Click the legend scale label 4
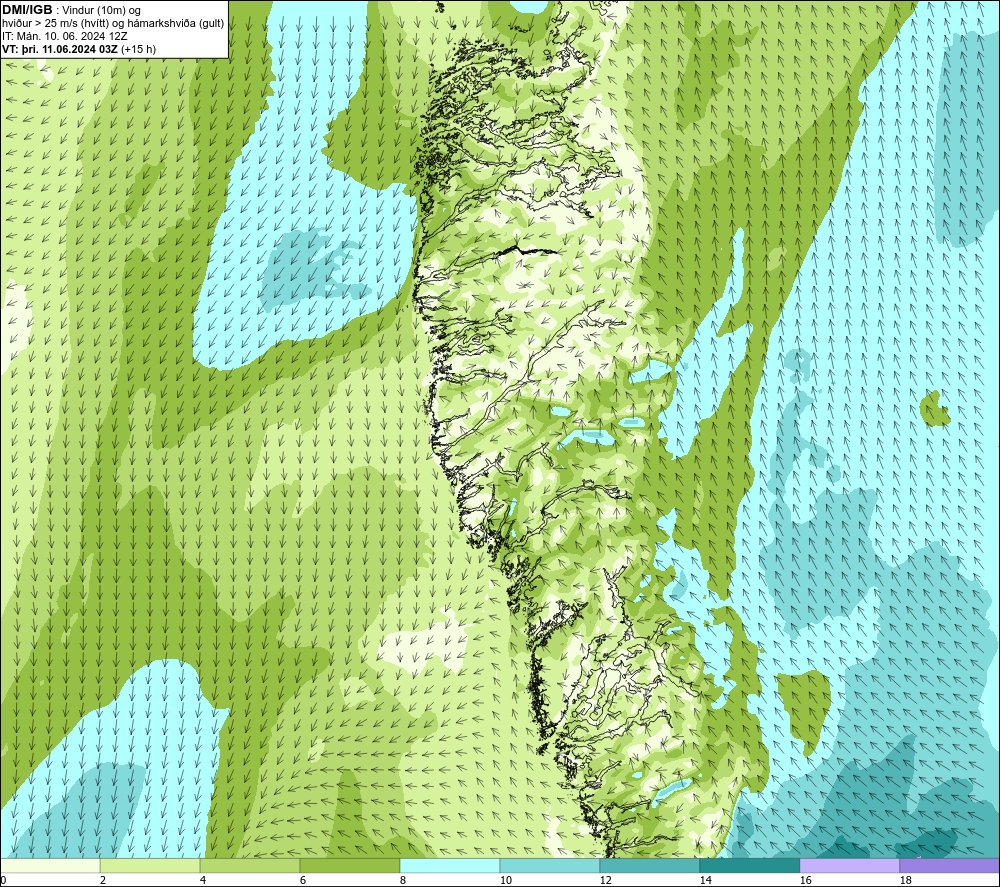1000x887 pixels. click(203, 880)
